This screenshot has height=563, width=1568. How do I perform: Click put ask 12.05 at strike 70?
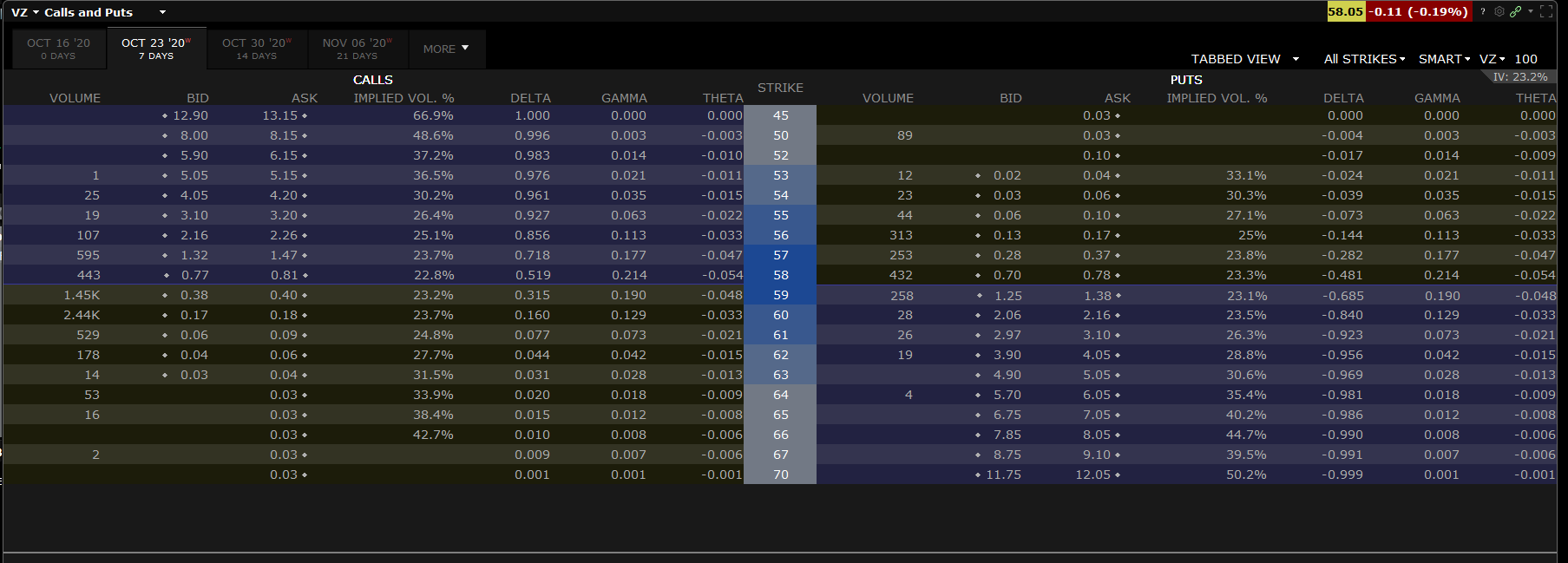[x=1093, y=475]
